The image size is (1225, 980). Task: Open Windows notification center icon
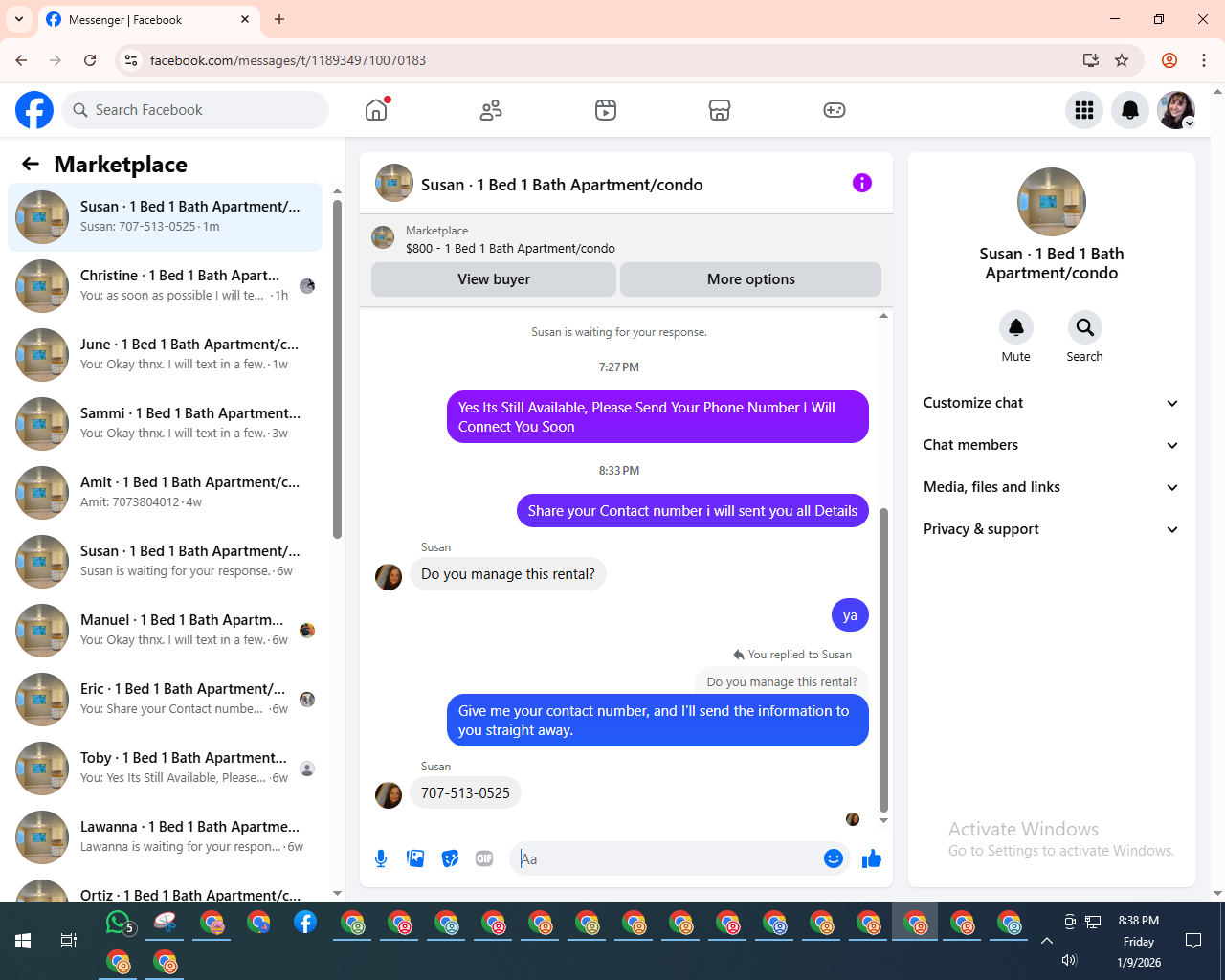tap(1193, 941)
